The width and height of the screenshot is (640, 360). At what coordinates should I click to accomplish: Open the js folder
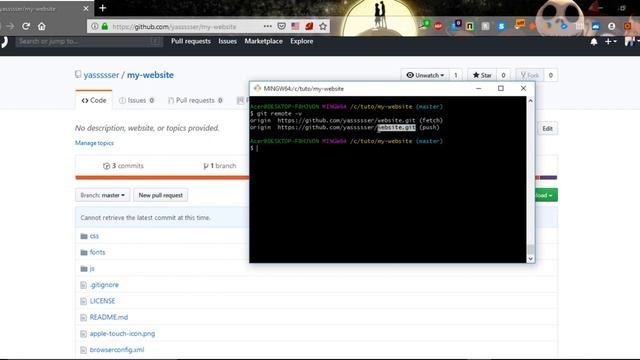tap(92, 269)
